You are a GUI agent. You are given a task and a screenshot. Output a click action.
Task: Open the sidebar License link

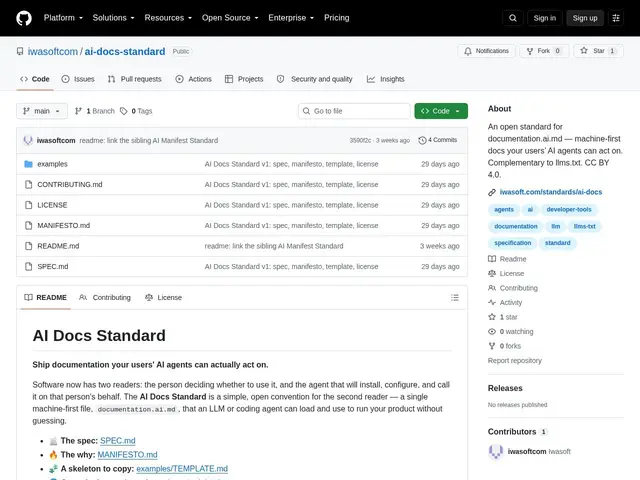(x=506, y=273)
